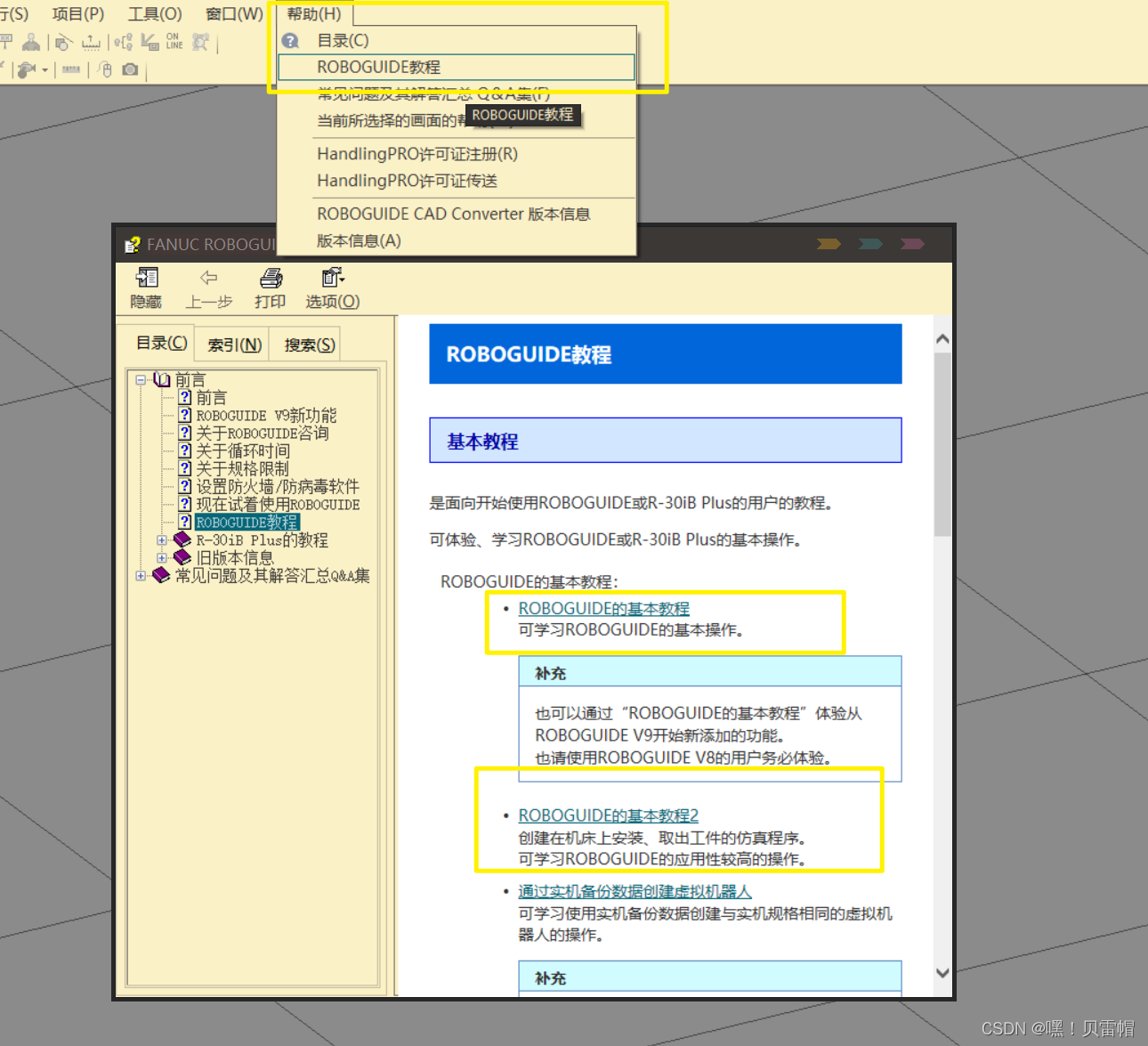Screen dimensions: 1148x1046
Task: Expand the 常见问题及其解答汇总Q&A集 tree node
Action: coord(141,576)
